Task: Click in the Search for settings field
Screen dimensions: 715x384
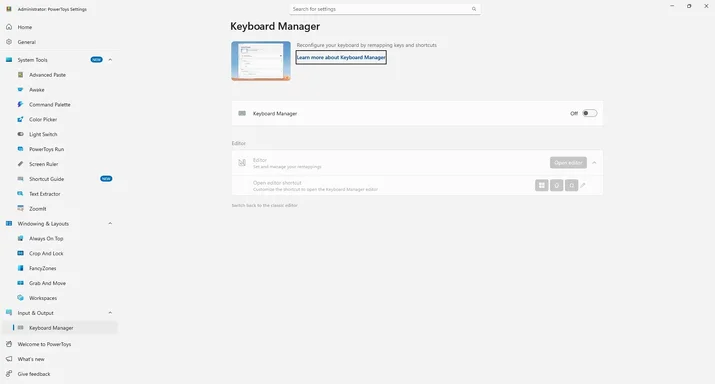Action: [385, 9]
